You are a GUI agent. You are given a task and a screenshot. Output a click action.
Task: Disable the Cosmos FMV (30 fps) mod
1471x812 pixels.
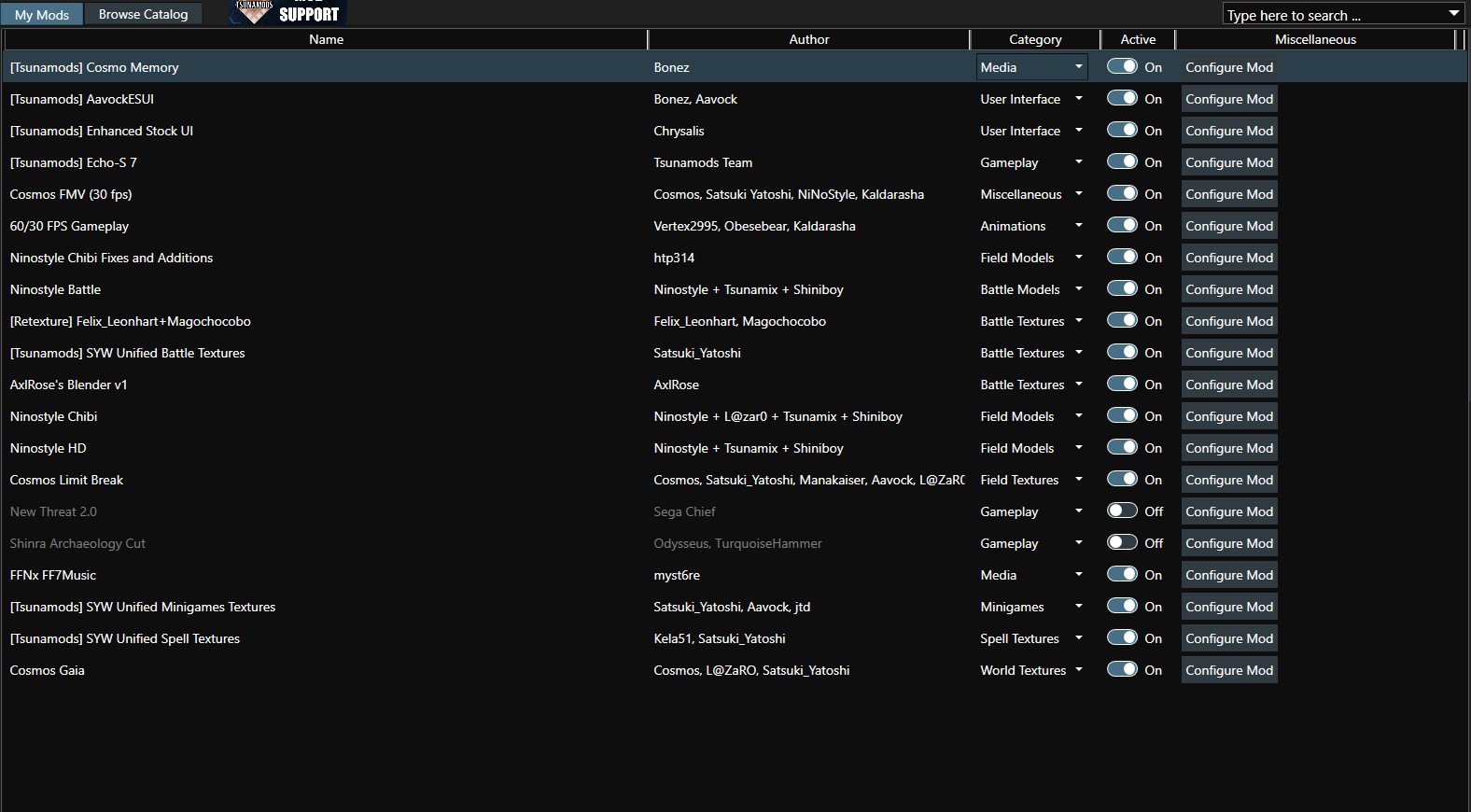click(1122, 194)
